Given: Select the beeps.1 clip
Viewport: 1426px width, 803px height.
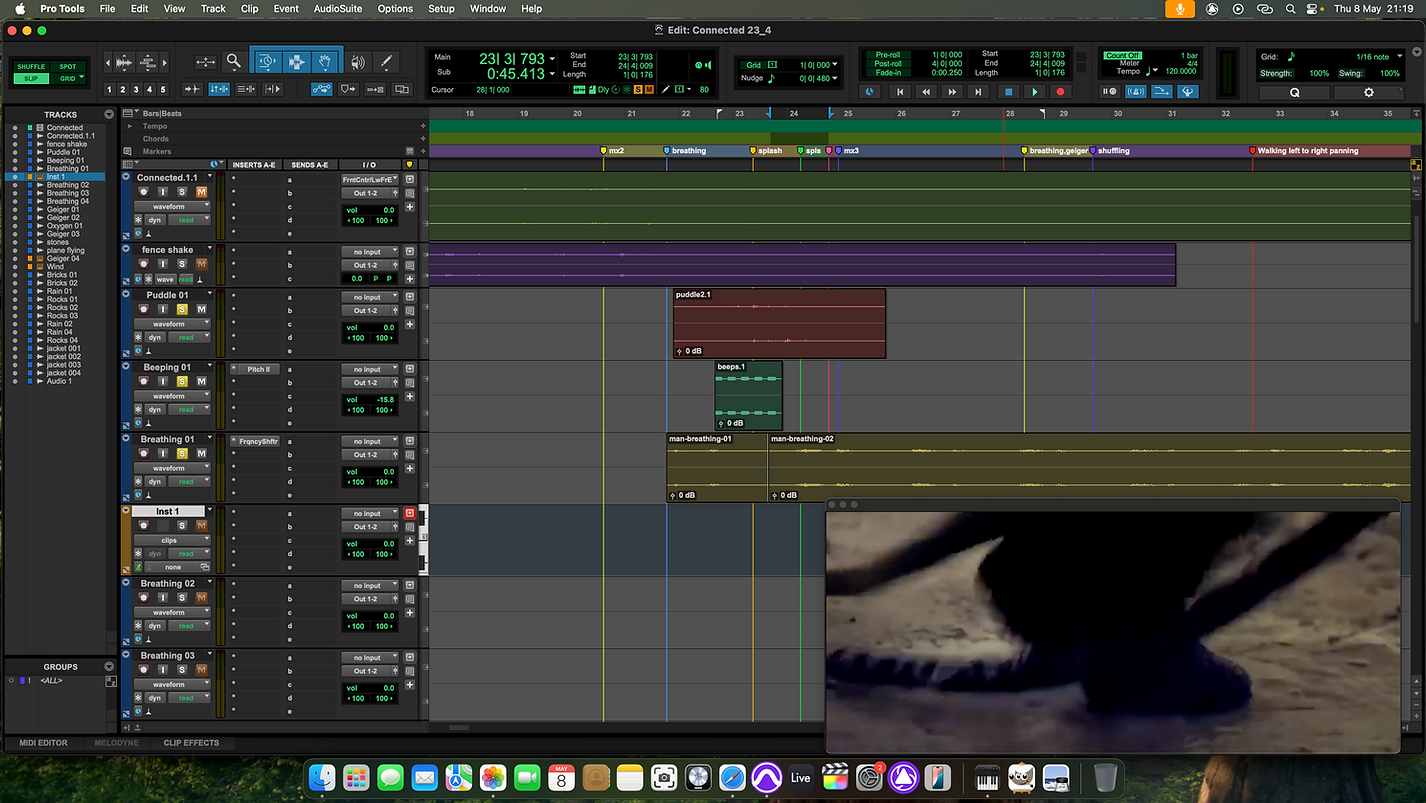Looking at the screenshot, I should point(748,396).
